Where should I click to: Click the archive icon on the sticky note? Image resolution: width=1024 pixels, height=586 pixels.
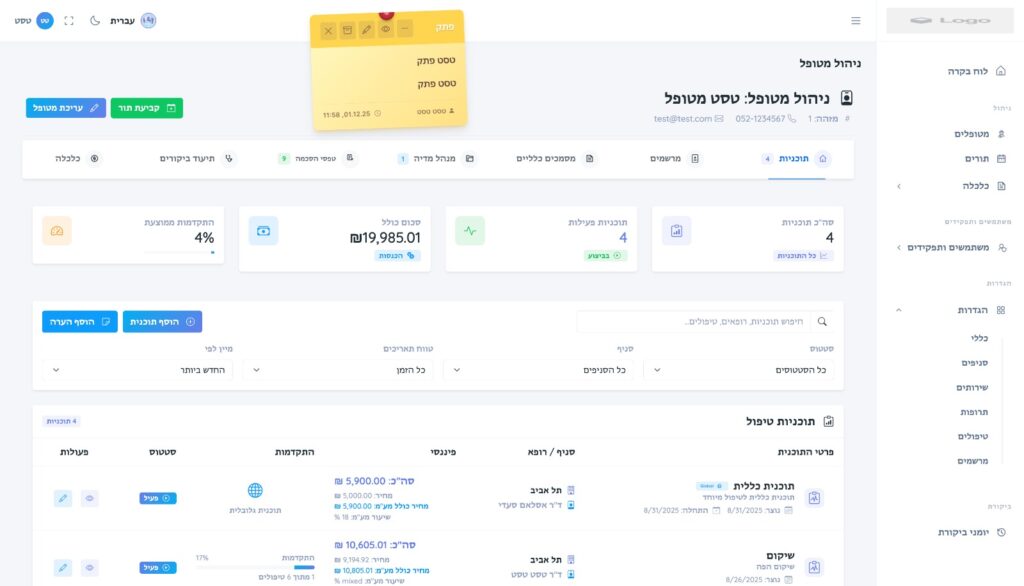tap(347, 30)
